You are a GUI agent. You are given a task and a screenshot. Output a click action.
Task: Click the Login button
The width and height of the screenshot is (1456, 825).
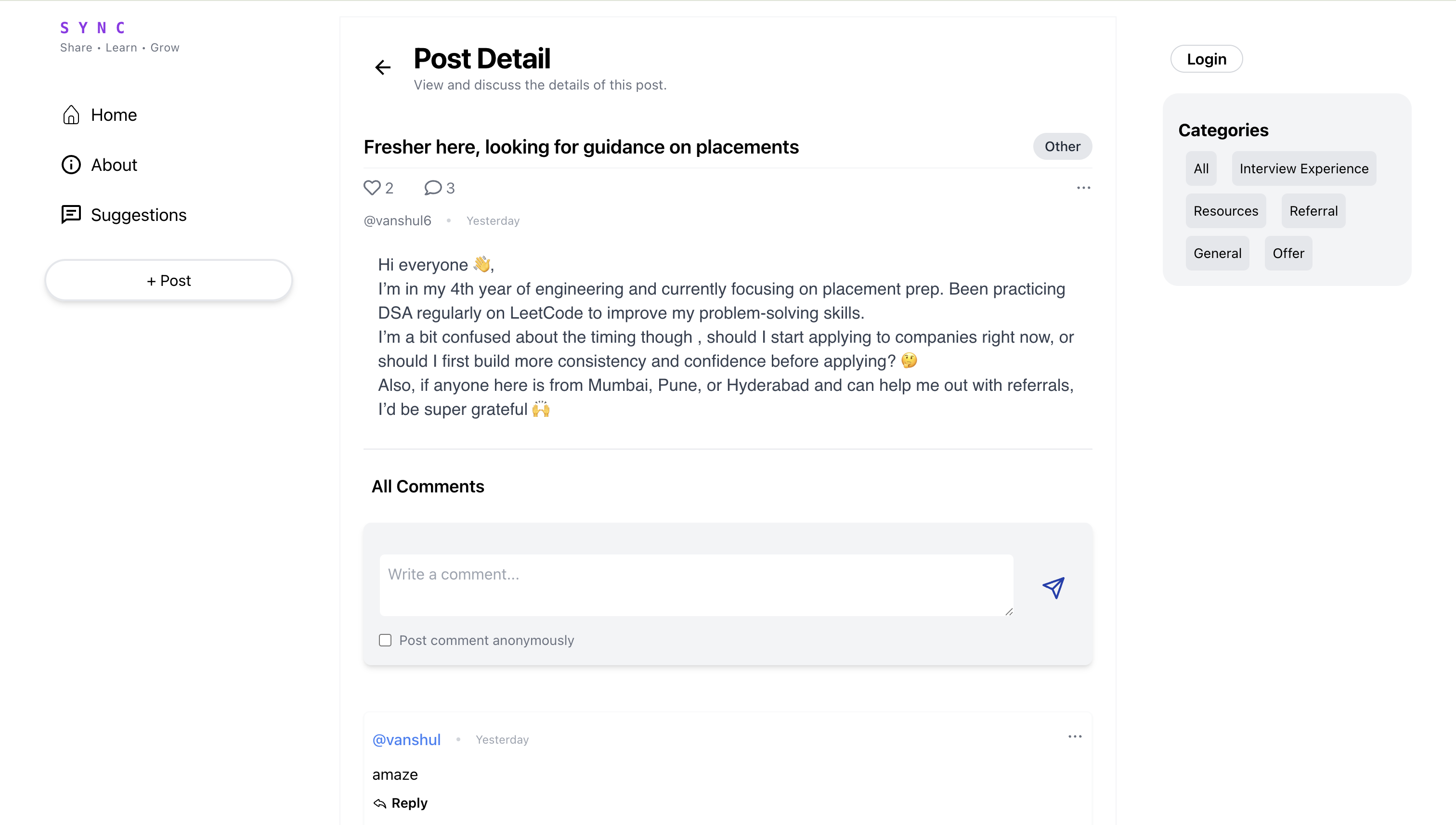coord(1206,59)
